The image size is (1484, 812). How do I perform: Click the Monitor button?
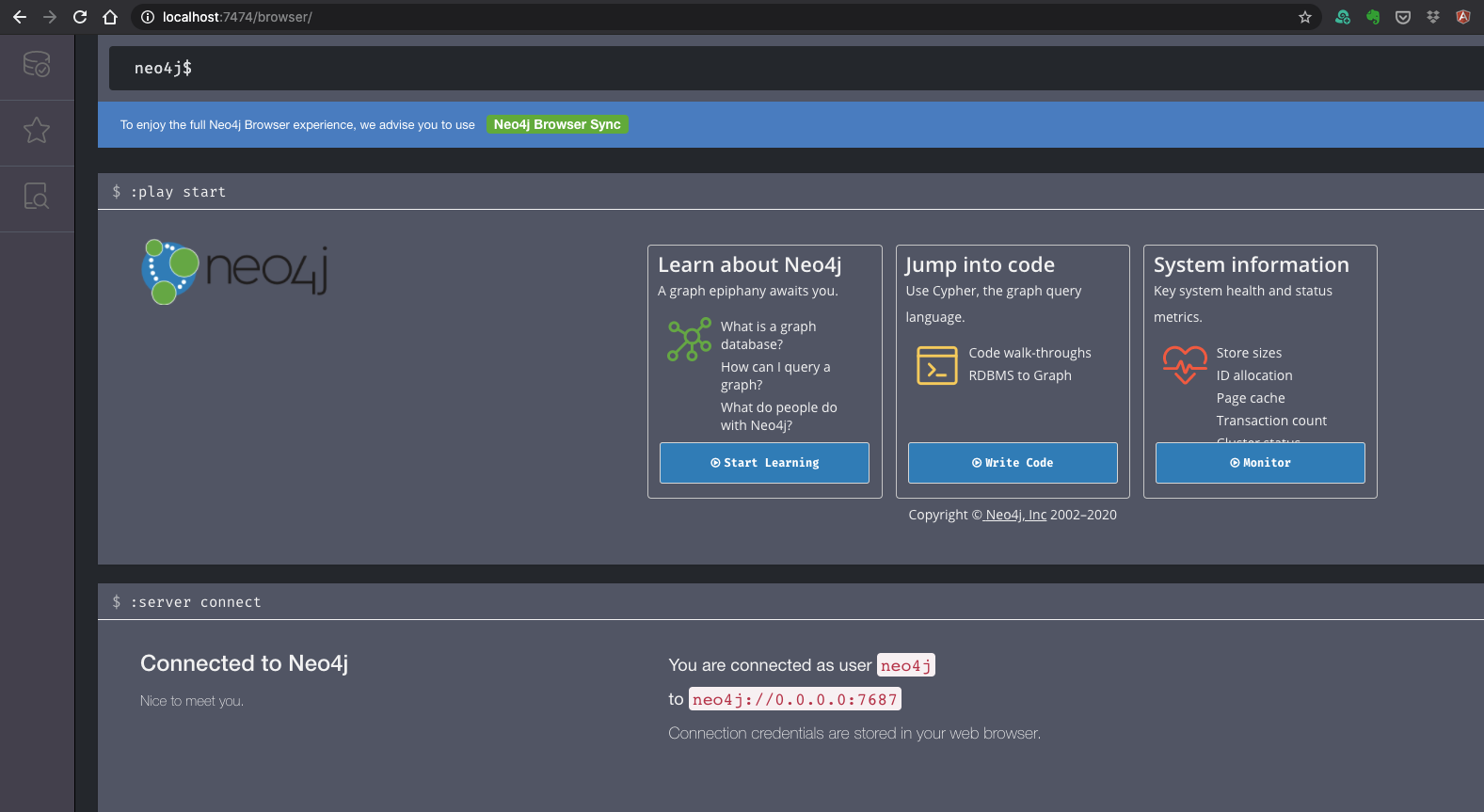click(x=1260, y=463)
